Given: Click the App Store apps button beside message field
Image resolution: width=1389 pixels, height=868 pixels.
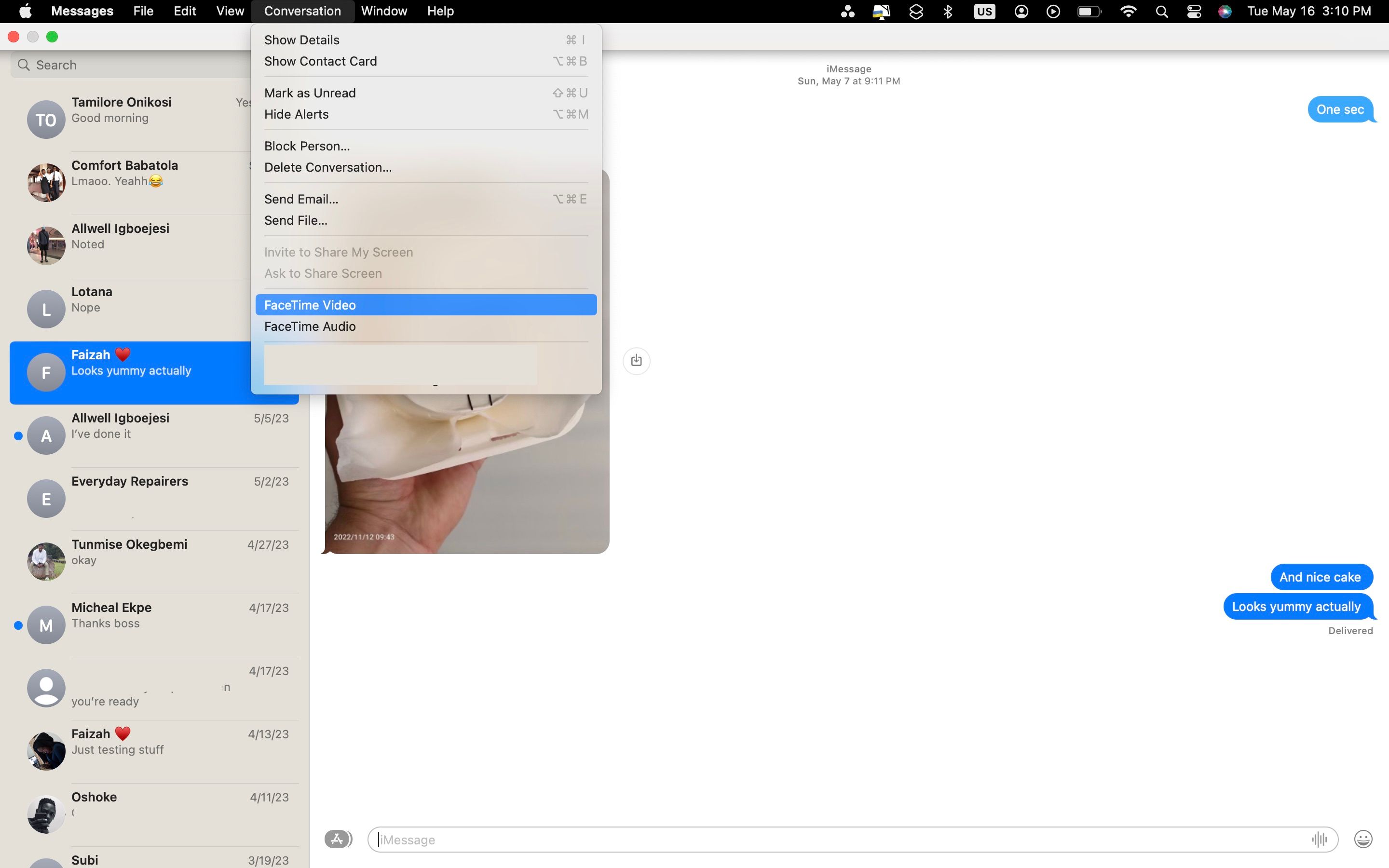Looking at the screenshot, I should click(x=338, y=839).
